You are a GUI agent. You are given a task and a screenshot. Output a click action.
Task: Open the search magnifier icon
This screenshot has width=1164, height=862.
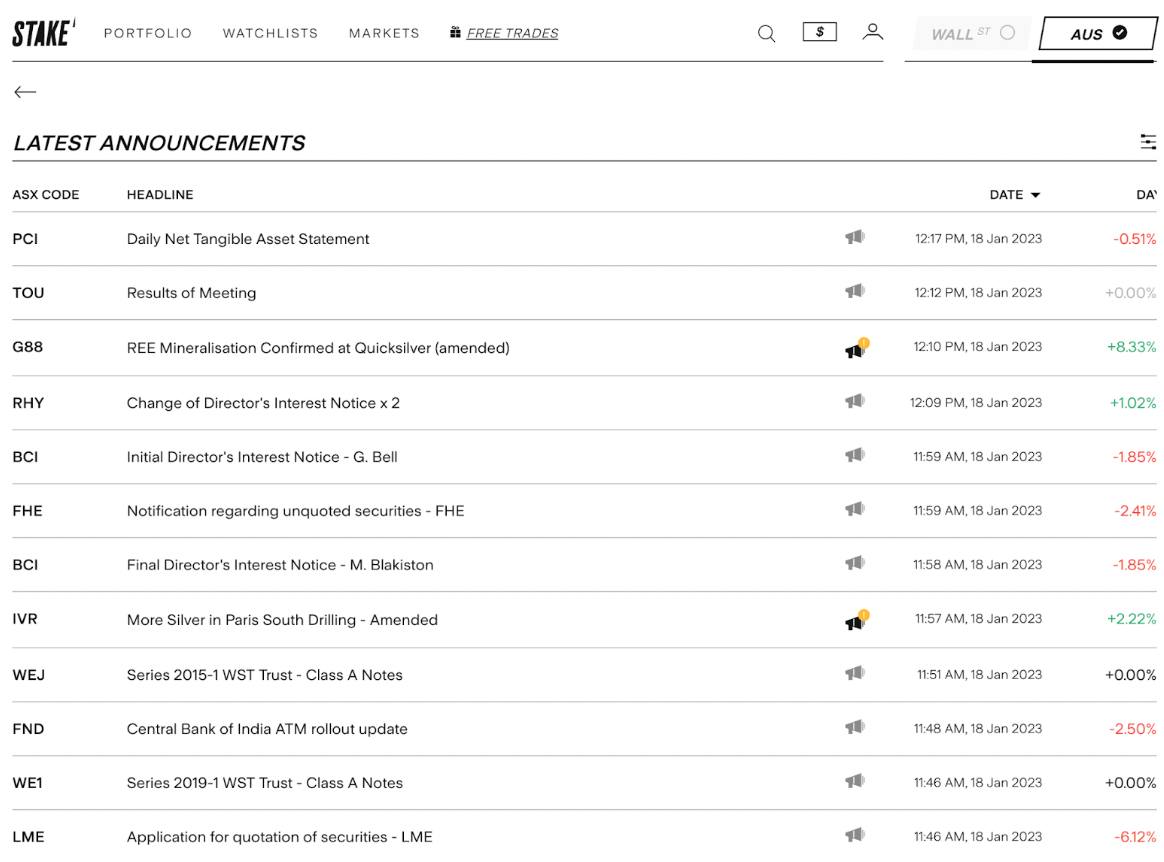point(767,33)
